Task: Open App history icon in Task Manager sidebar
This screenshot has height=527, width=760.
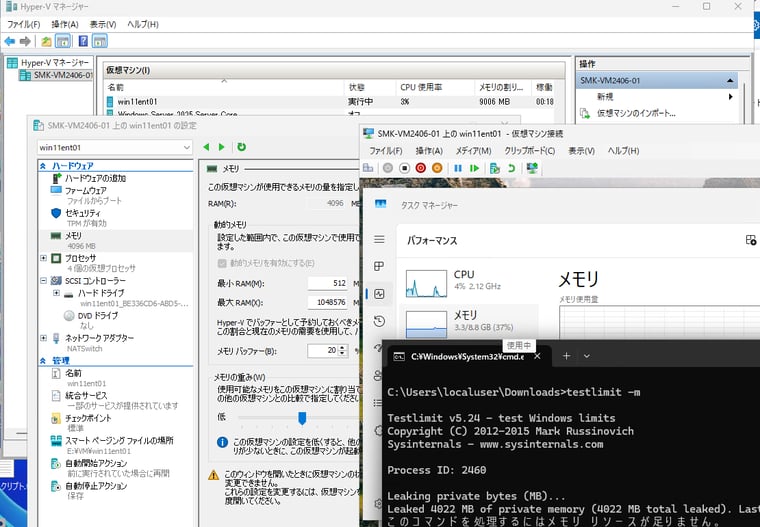Action: (379, 321)
